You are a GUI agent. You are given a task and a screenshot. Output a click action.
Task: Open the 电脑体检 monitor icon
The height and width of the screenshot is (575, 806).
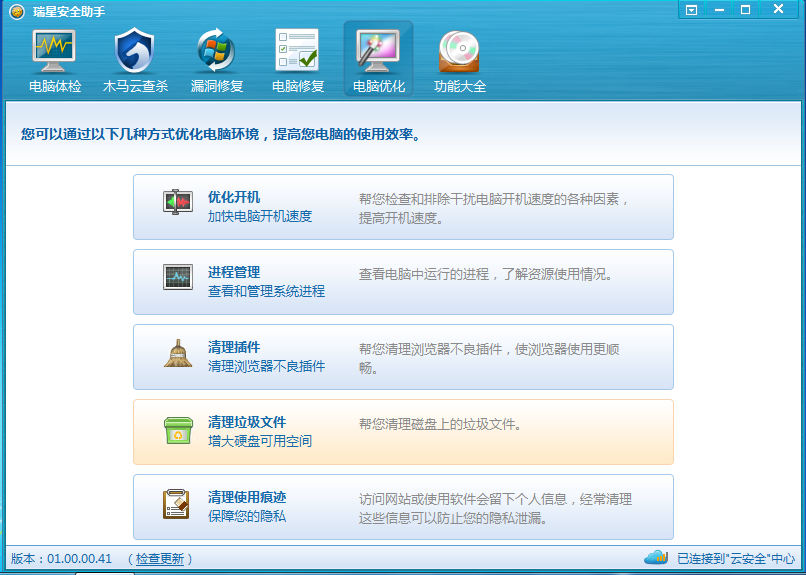54,51
